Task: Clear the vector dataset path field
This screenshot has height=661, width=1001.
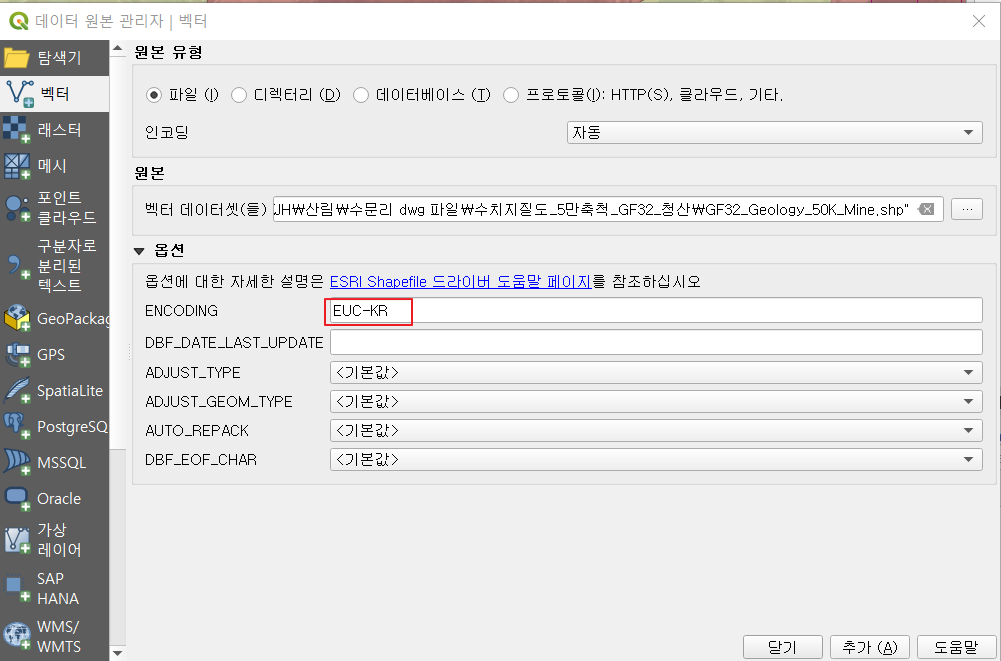Action: click(x=926, y=209)
